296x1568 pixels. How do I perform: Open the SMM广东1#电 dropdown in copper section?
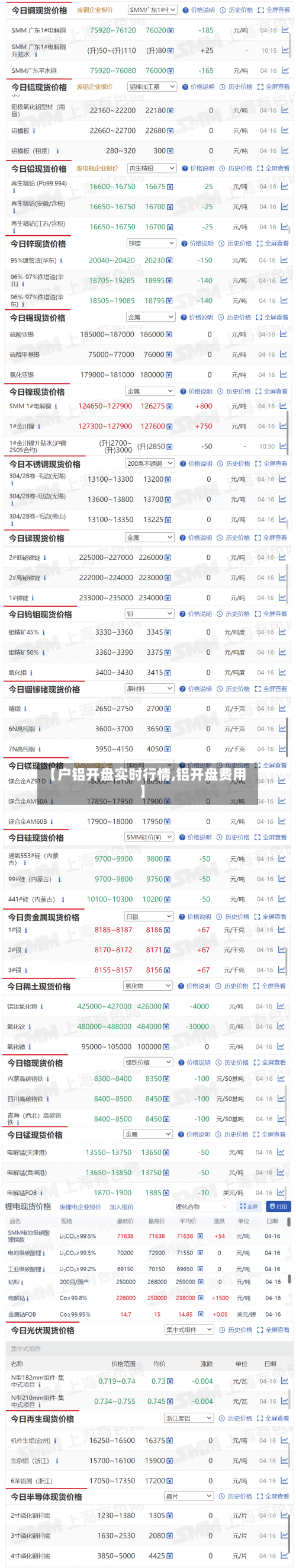(x=153, y=9)
